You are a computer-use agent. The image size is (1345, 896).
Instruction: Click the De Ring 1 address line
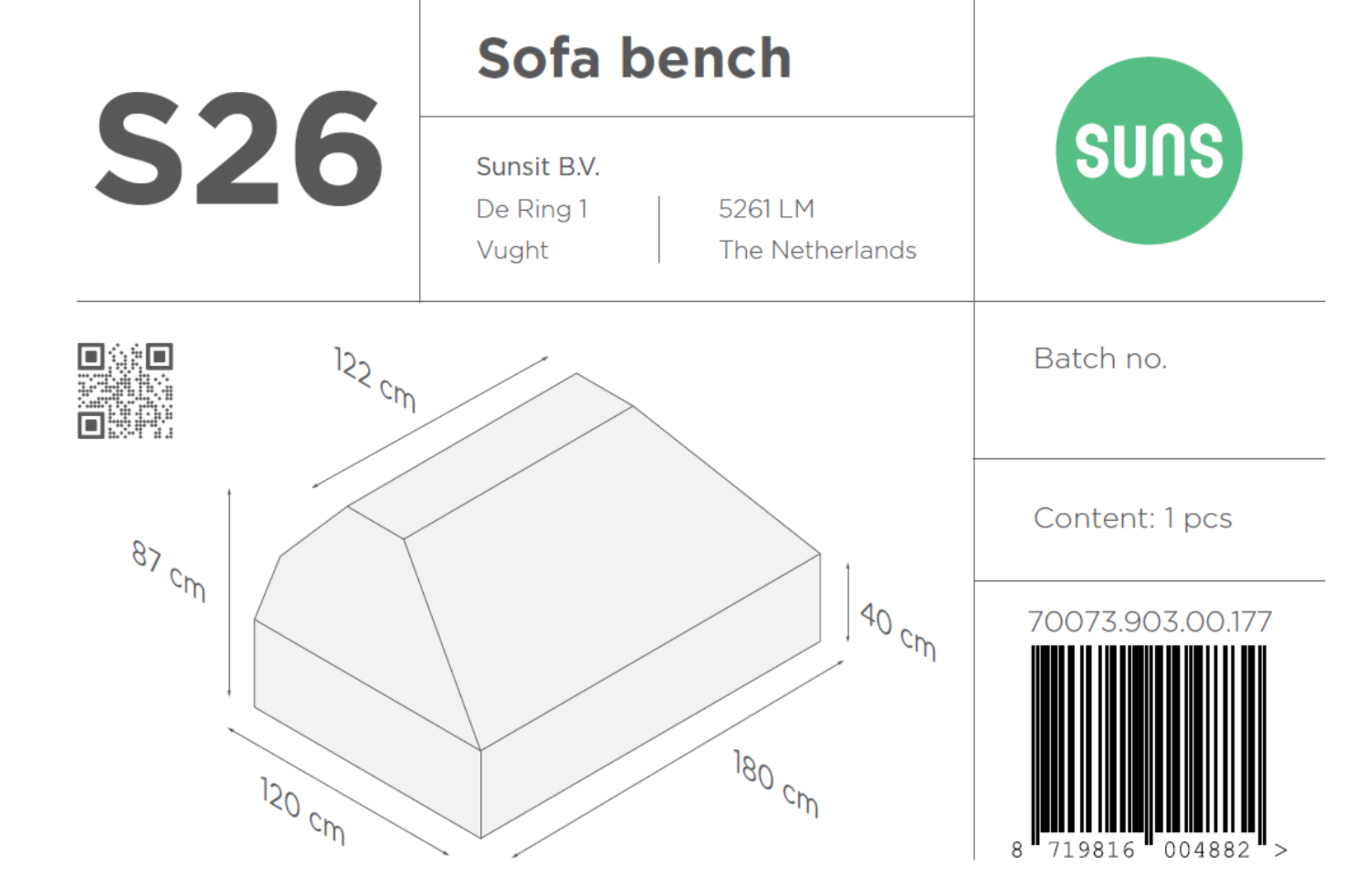pyautogui.click(x=531, y=209)
